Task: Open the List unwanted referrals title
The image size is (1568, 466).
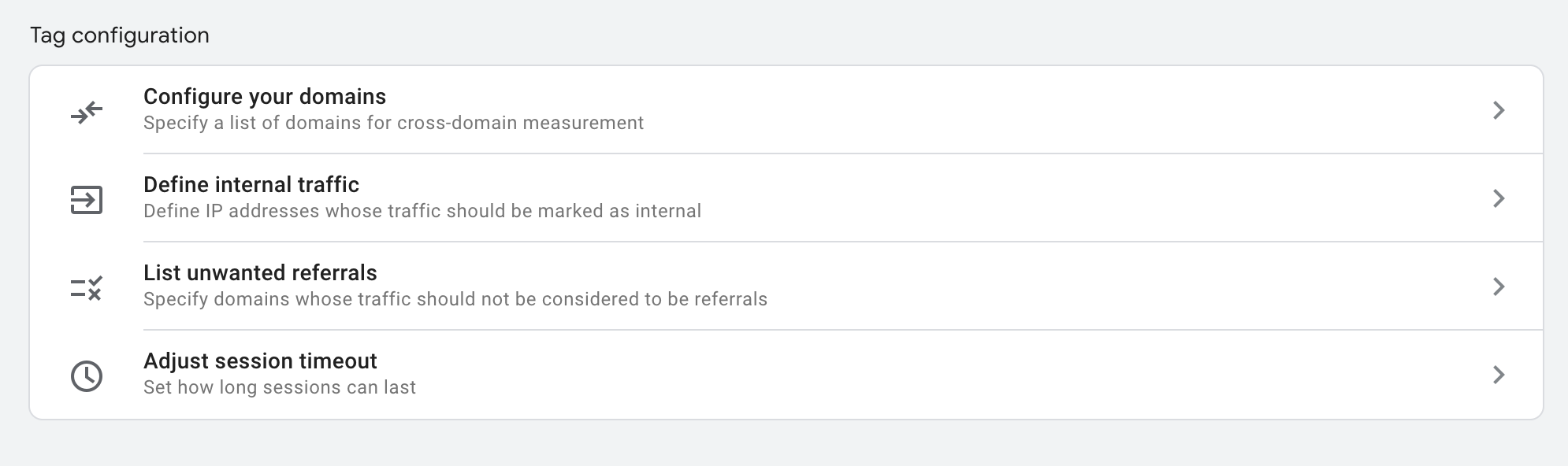Action: point(260,272)
